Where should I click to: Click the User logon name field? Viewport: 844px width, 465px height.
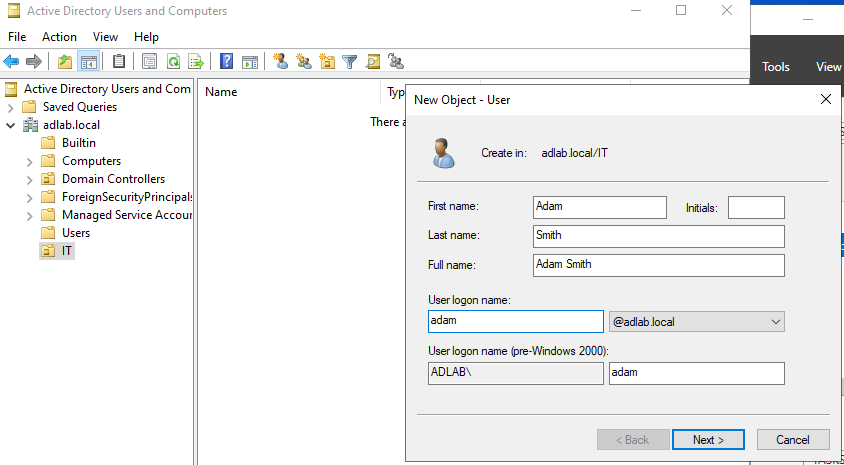click(x=516, y=321)
